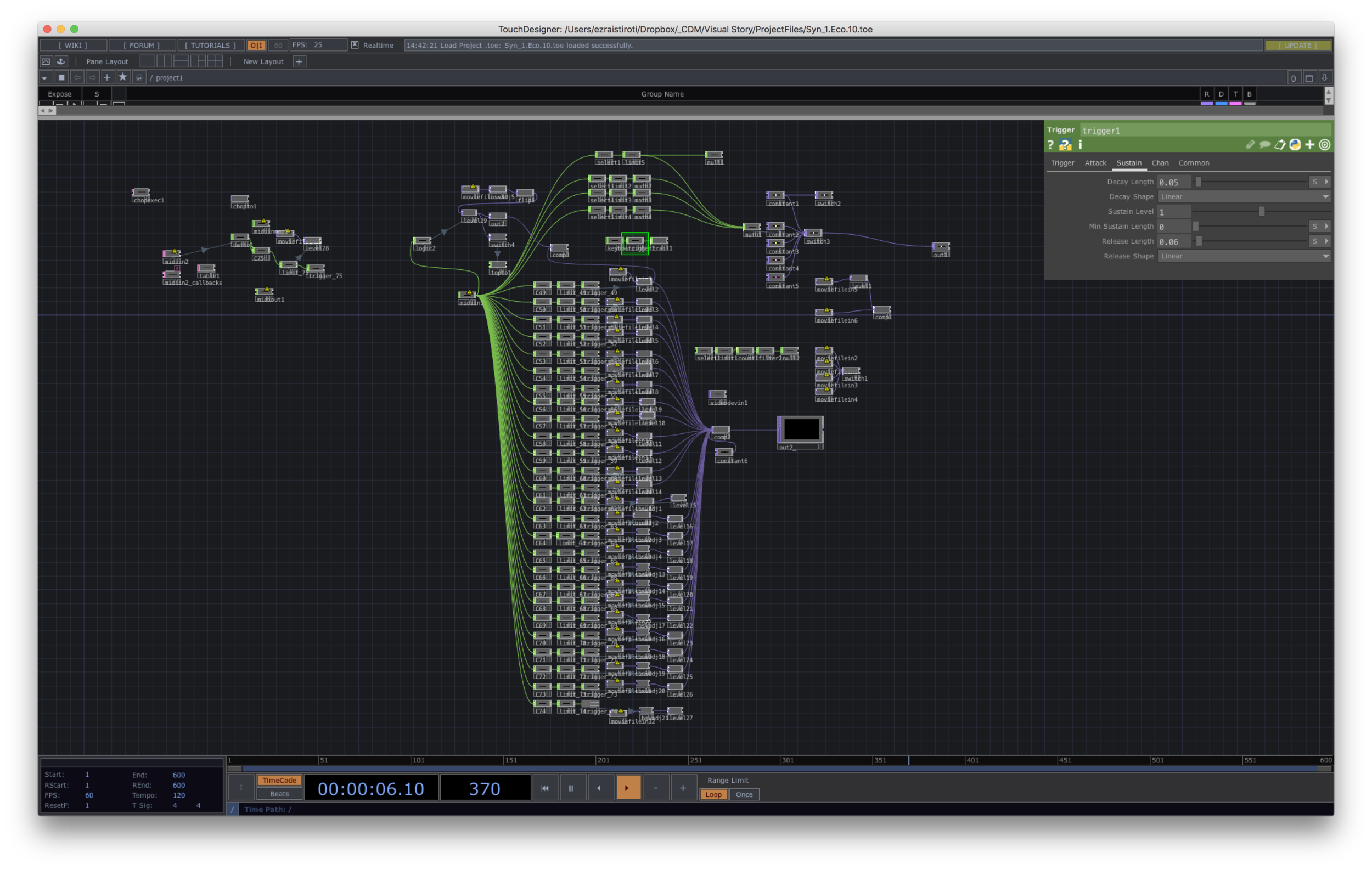Switch to the Trigger parameter tab
The image size is (1372, 870).
[x=1062, y=163]
